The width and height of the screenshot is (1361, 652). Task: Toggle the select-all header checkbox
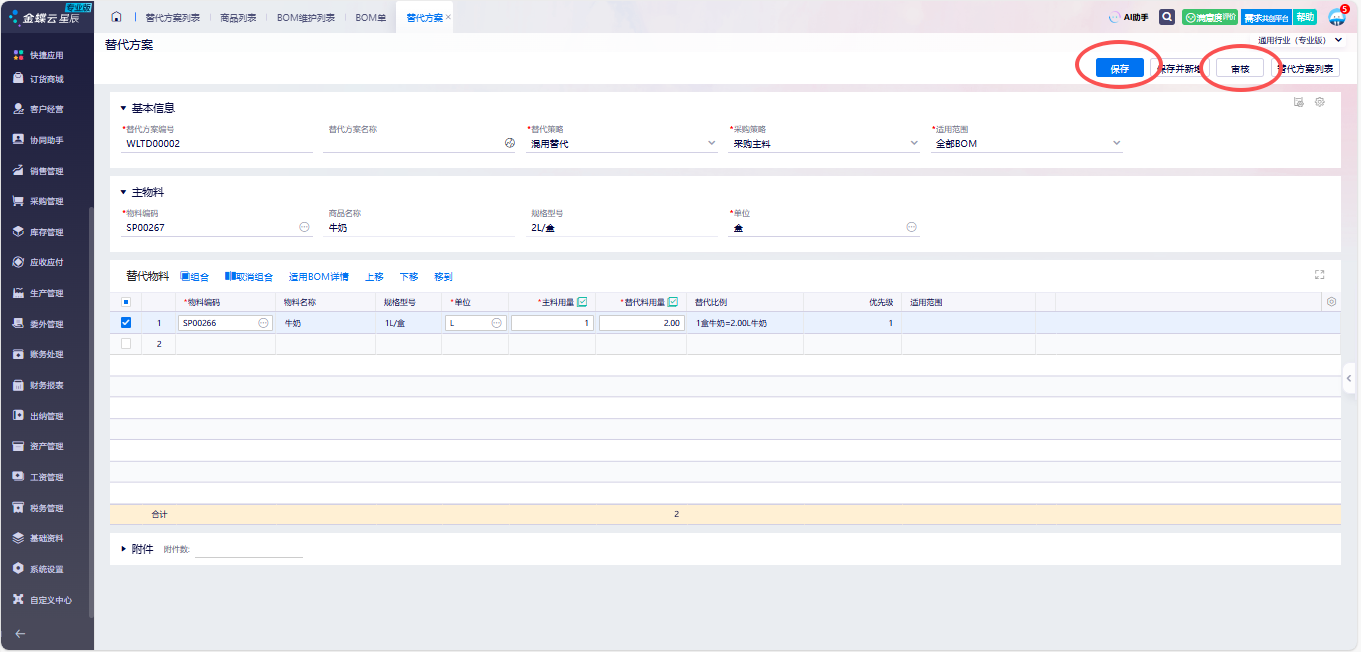126,302
